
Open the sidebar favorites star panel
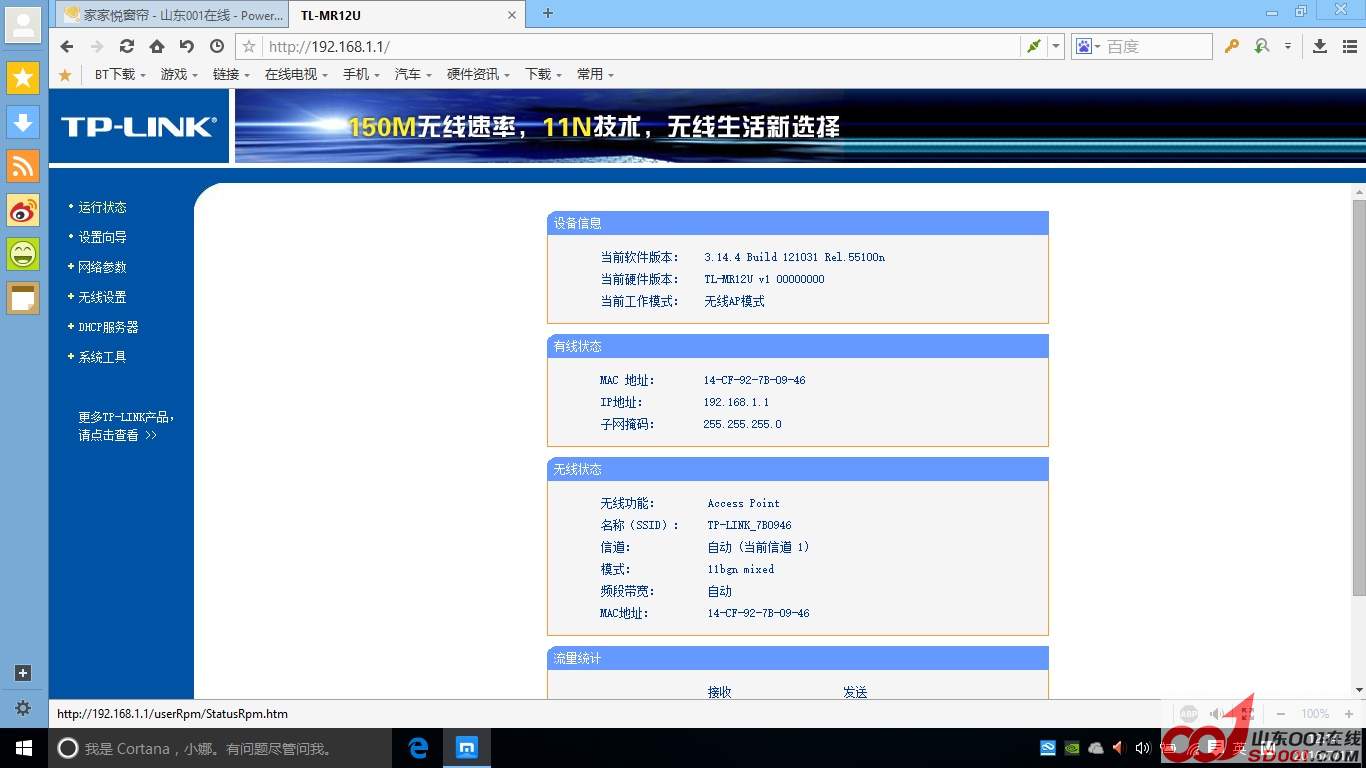23,77
